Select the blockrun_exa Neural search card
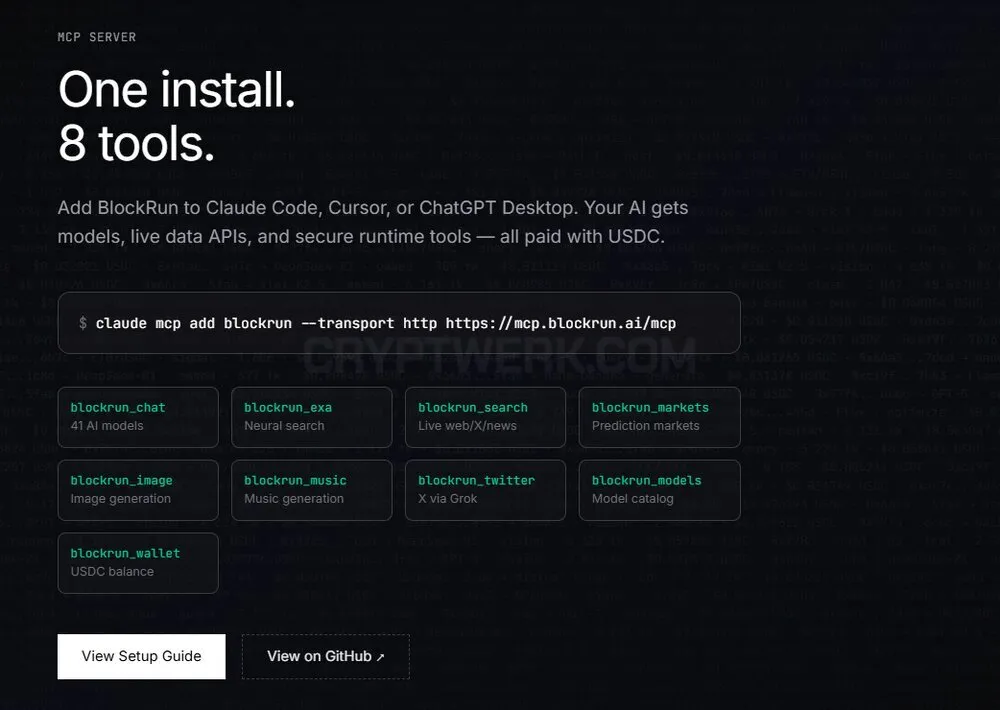The height and width of the screenshot is (710, 1000). (312, 417)
